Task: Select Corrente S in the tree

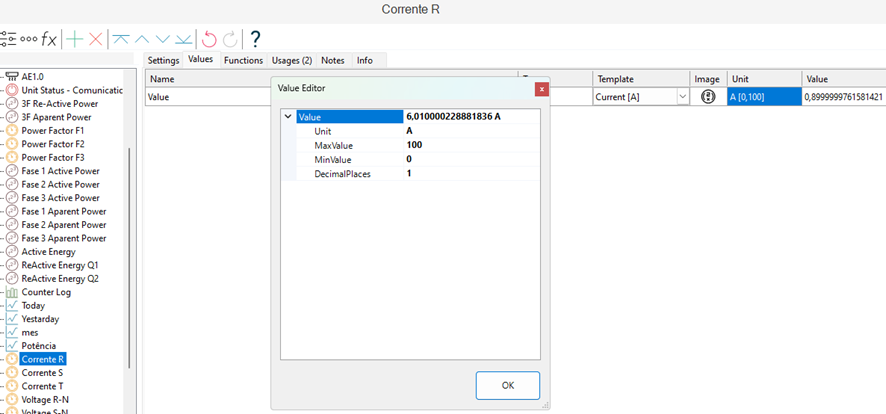Action: click(42, 372)
